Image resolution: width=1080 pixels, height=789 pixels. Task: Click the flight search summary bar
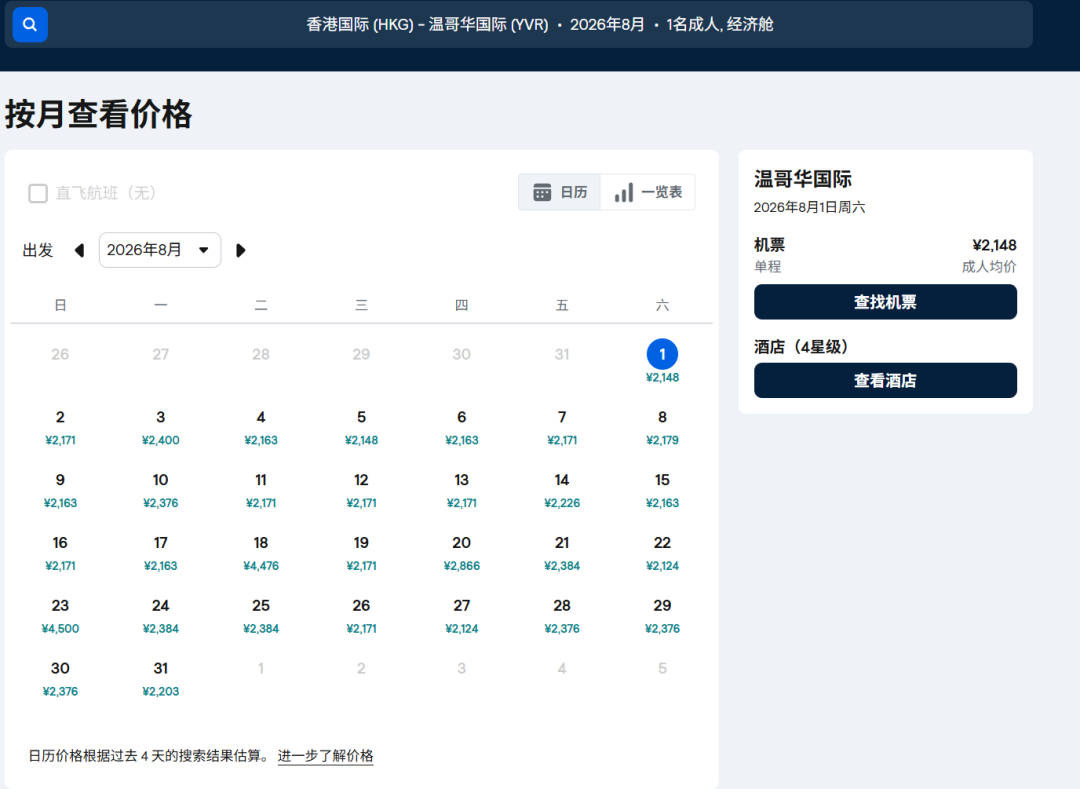coord(540,25)
